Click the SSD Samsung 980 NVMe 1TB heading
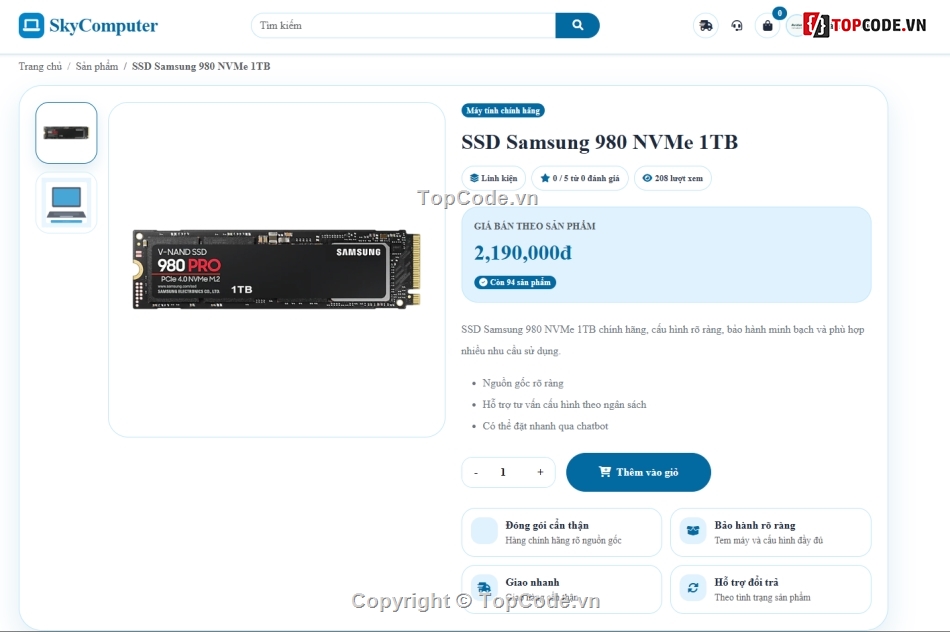 click(600, 142)
